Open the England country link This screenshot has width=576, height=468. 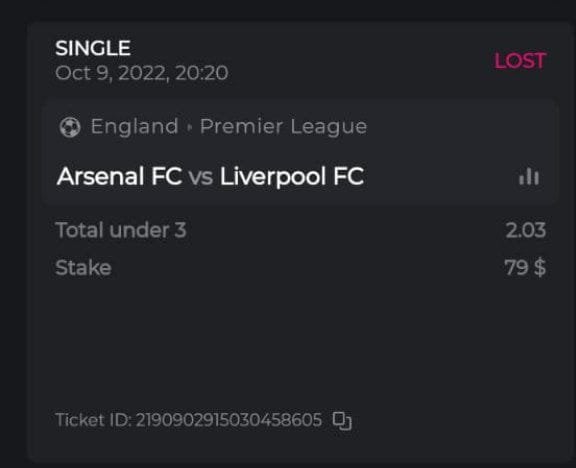[x=134, y=127]
